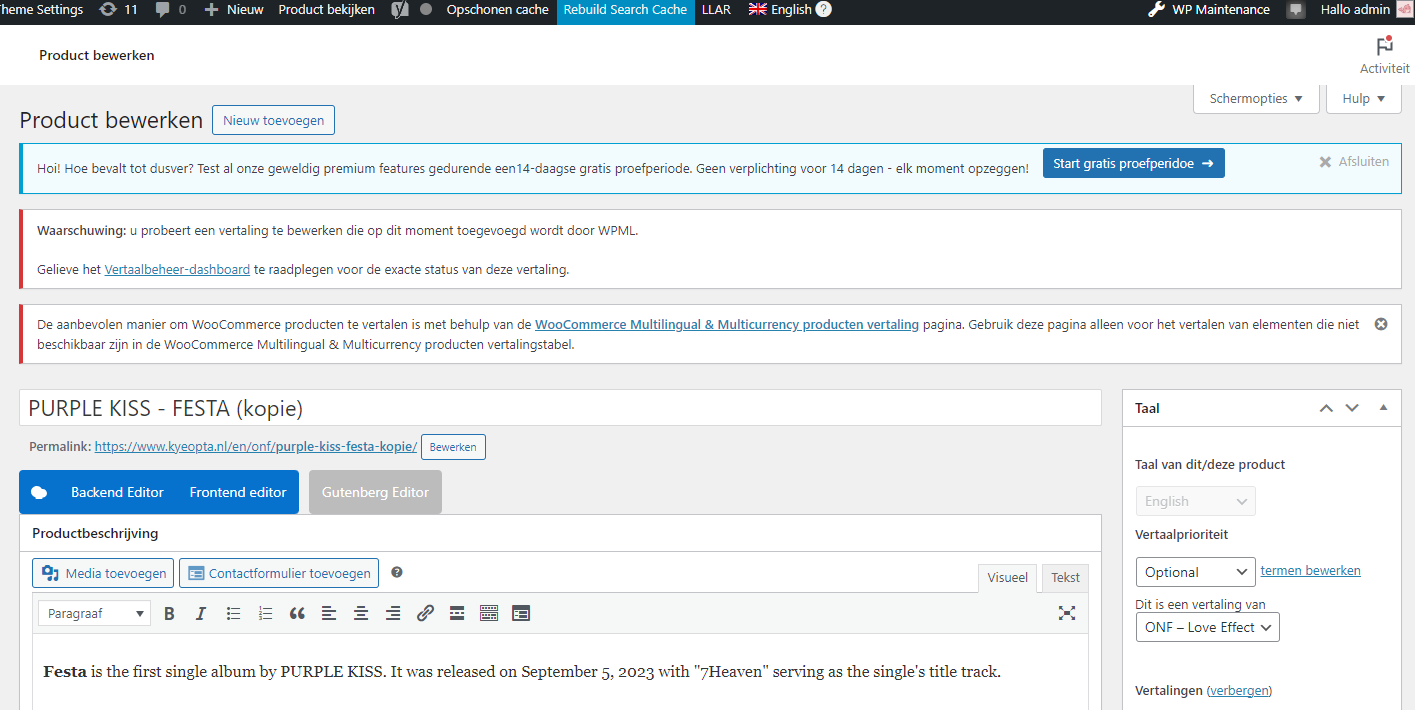Screen dimensions: 1415x710
Task: Open the LLAR admin bar item
Action: (716, 10)
